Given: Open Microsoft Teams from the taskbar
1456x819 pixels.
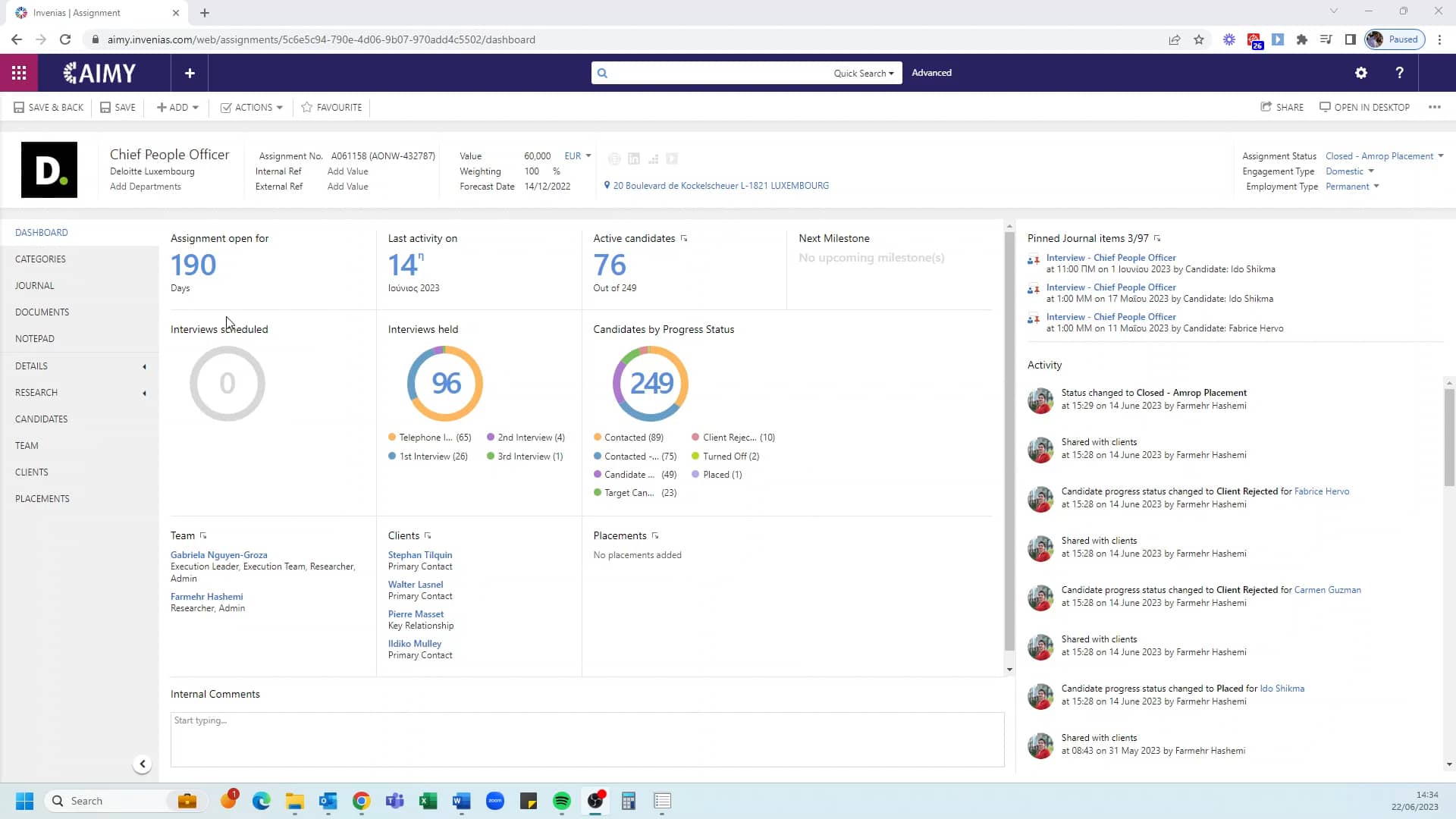Looking at the screenshot, I should pos(395,801).
